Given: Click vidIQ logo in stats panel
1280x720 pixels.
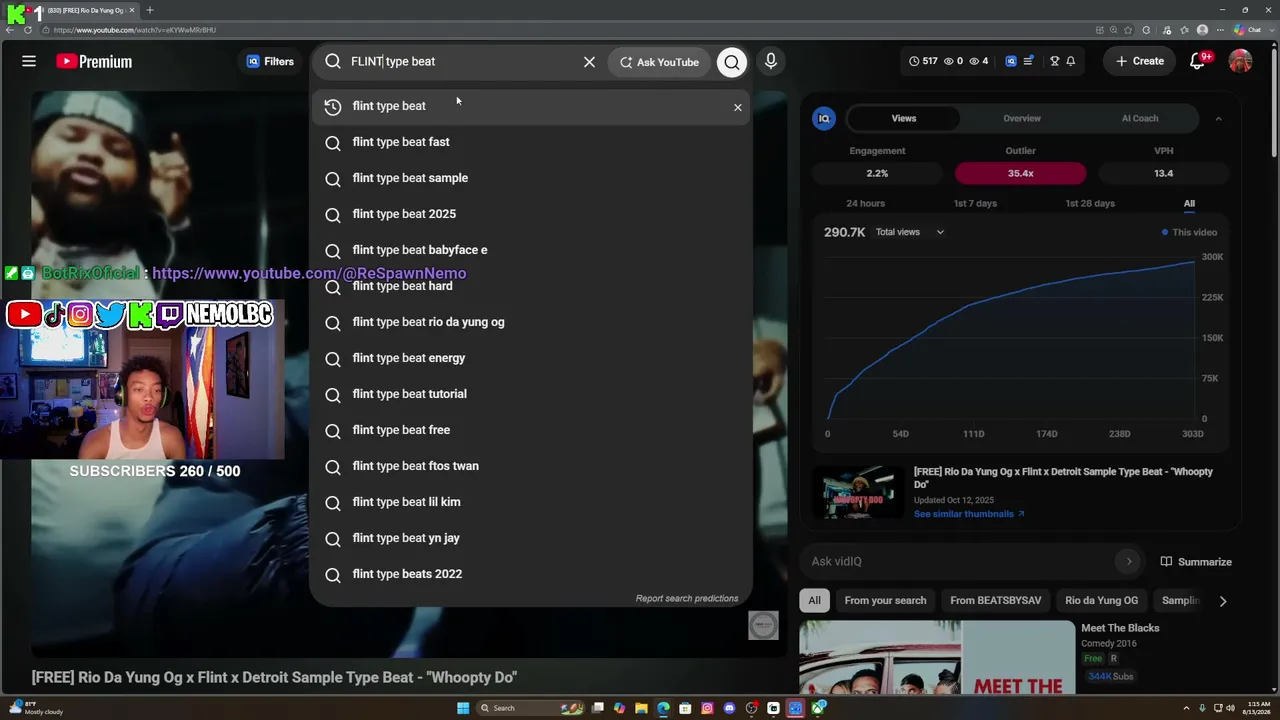Looking at the screenshot, I should (x=824, y=118).
